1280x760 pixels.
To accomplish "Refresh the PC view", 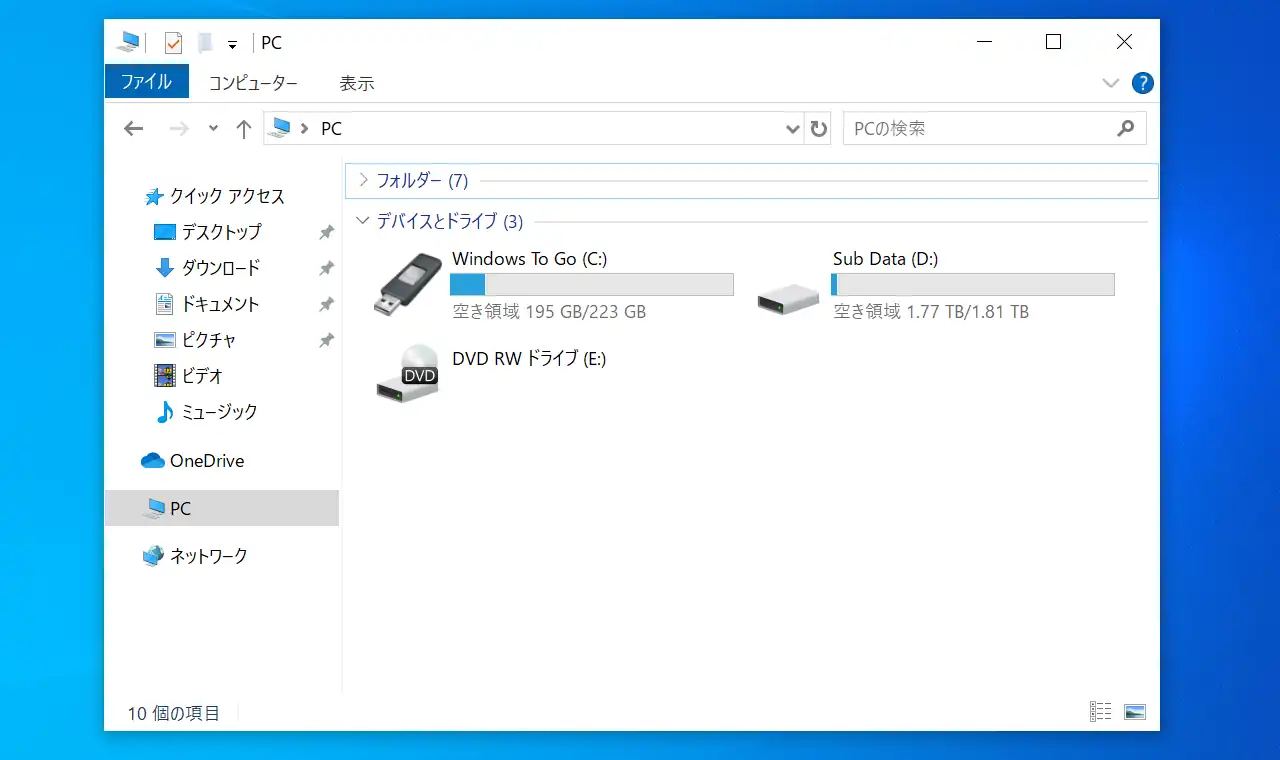I will click(x=819, y=129).
